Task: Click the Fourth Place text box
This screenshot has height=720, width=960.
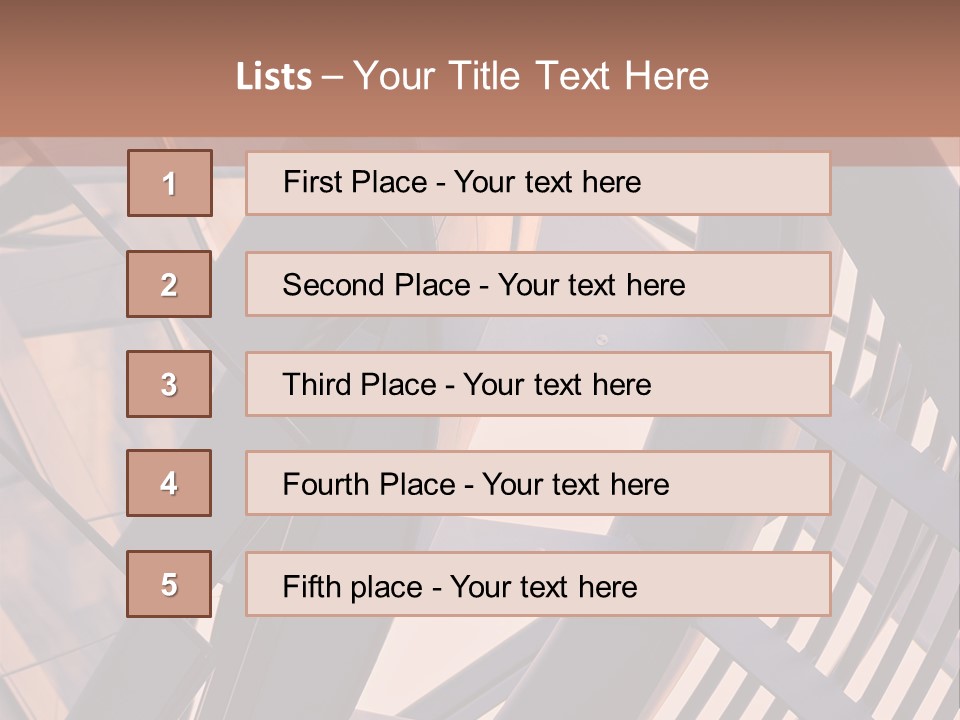Action: click(x=538, y=483)
